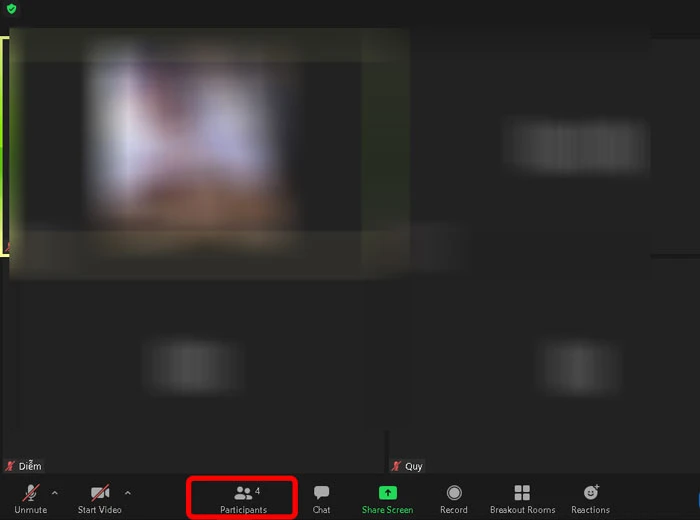Click the Diễm name label
Viewport: 700px width, 520px height.
tap(30, 466)
